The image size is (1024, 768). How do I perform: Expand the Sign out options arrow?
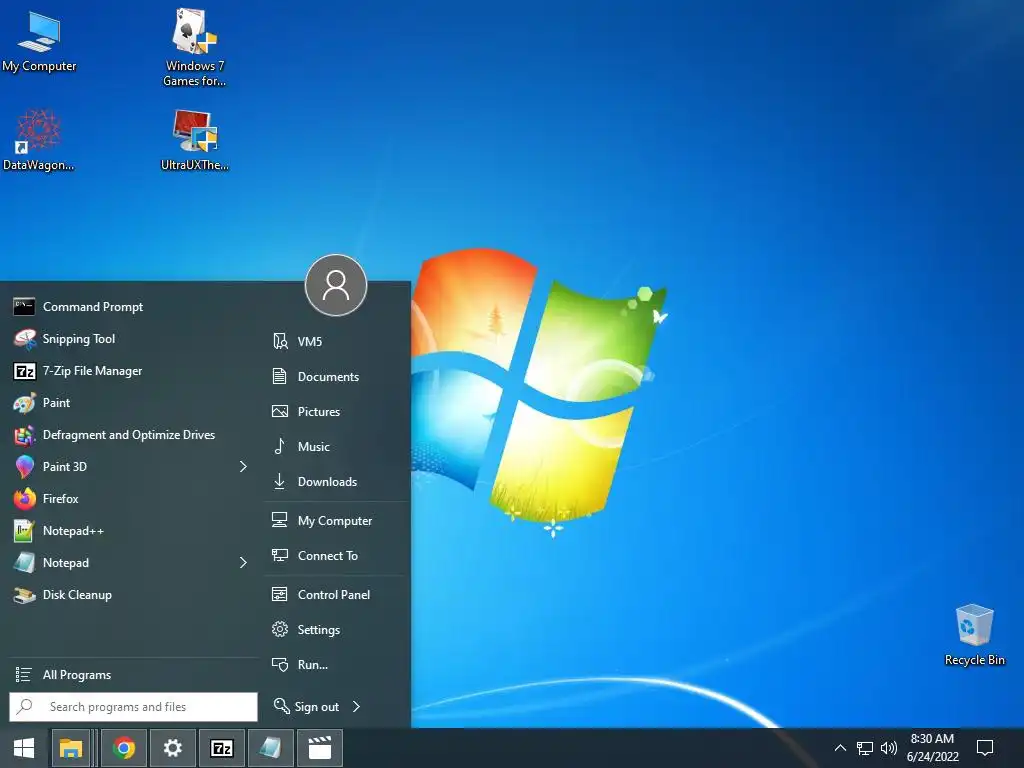point(356,706)
